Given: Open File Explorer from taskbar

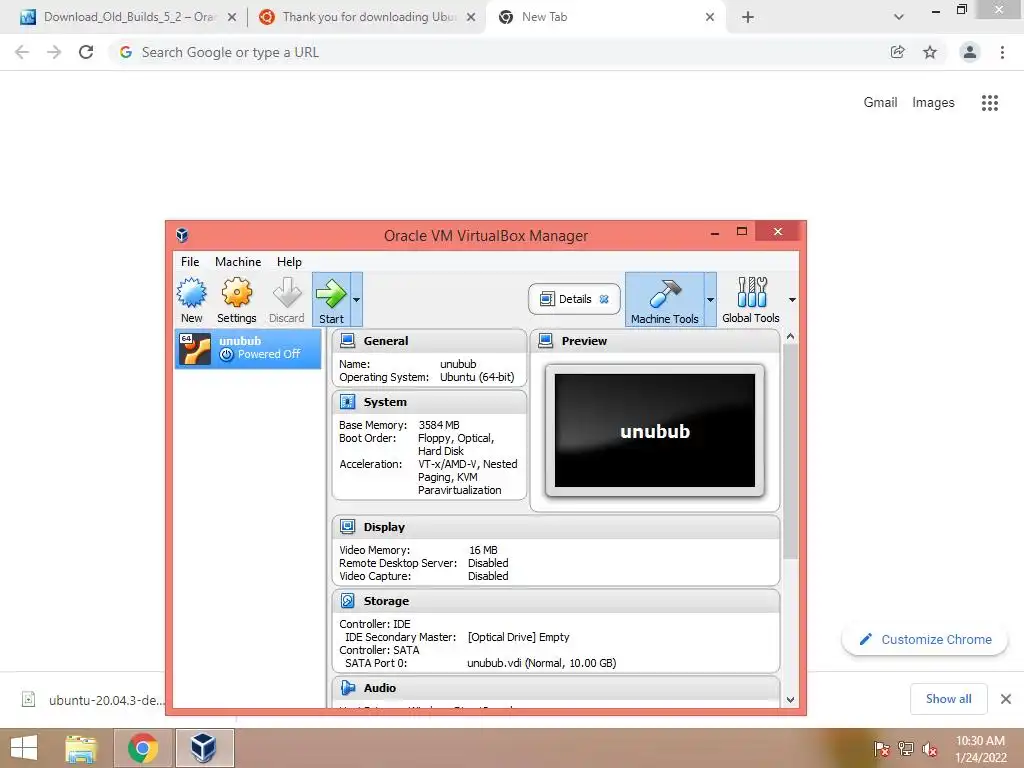Looking at the screenshot, I should pyautogui.click(x=81, y=748).
